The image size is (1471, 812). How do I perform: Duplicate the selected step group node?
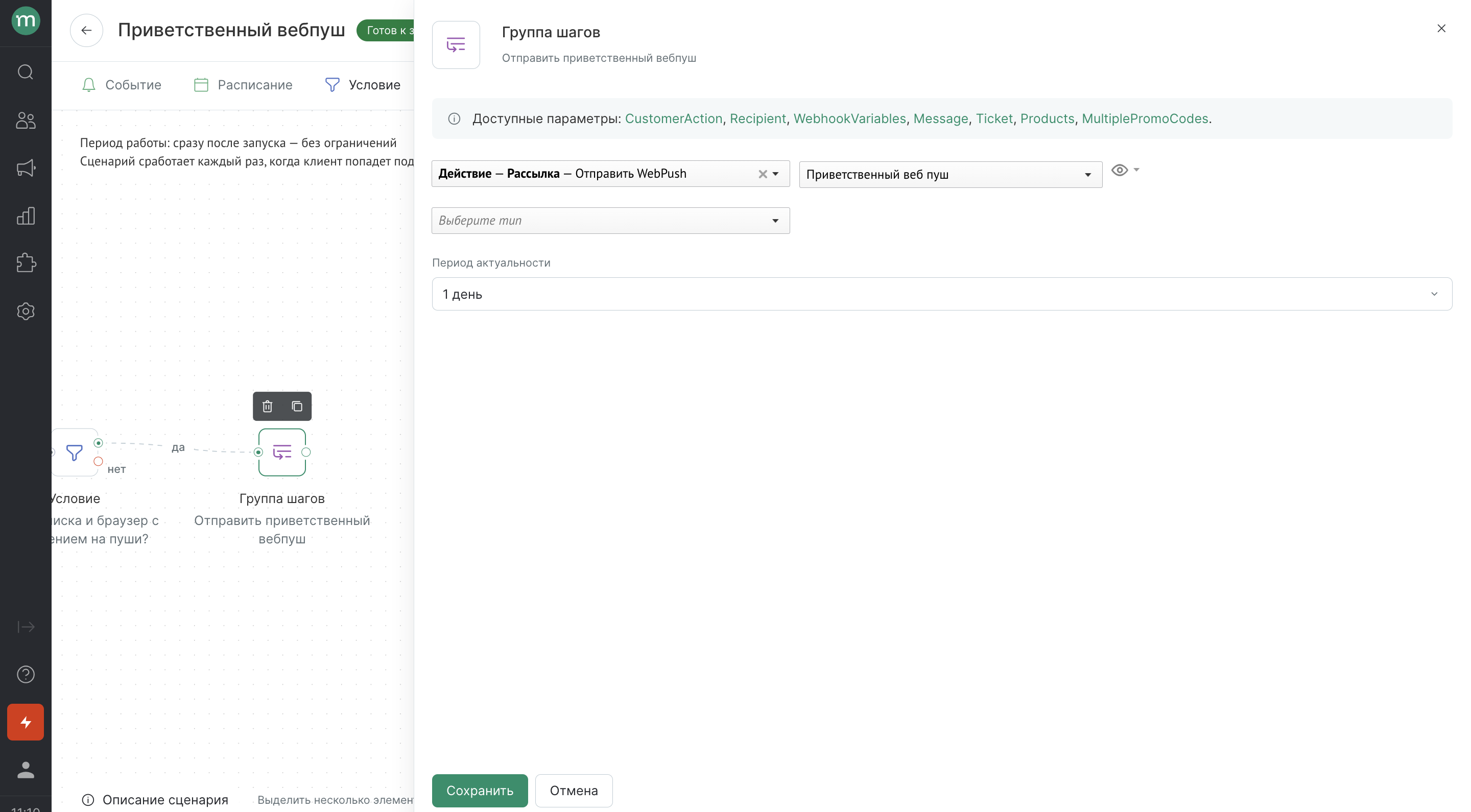[297, 407]
